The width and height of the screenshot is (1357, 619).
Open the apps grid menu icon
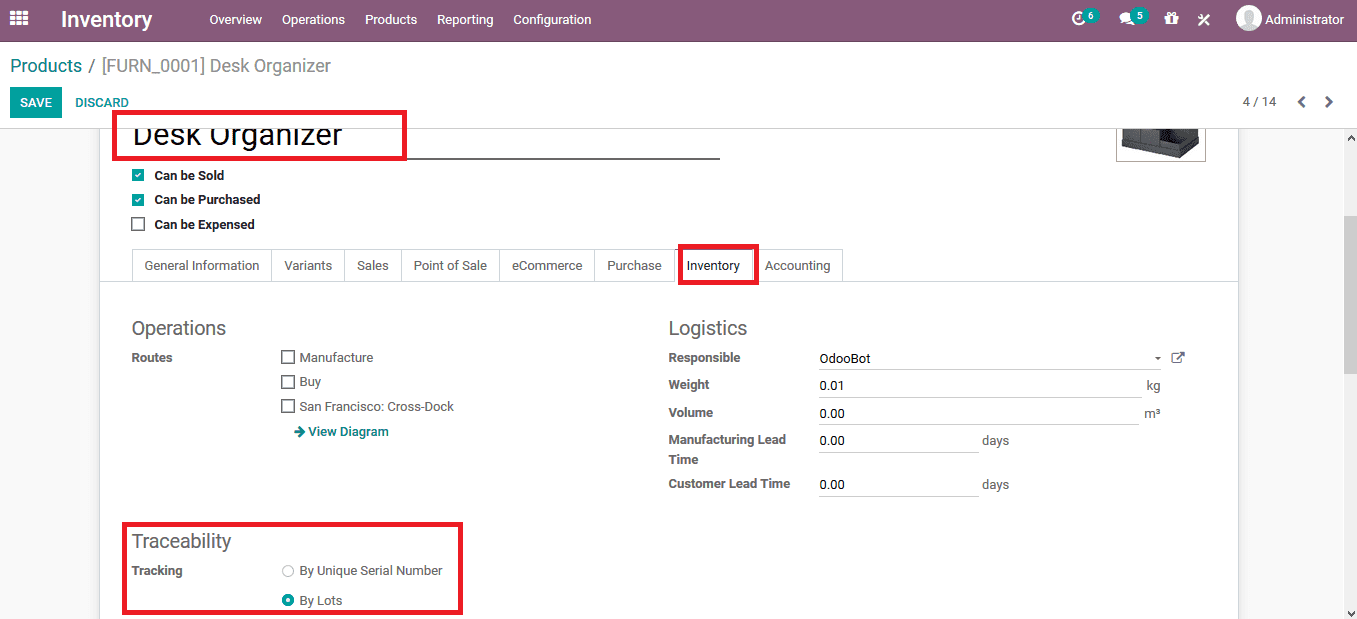click(x=19, y=19)
